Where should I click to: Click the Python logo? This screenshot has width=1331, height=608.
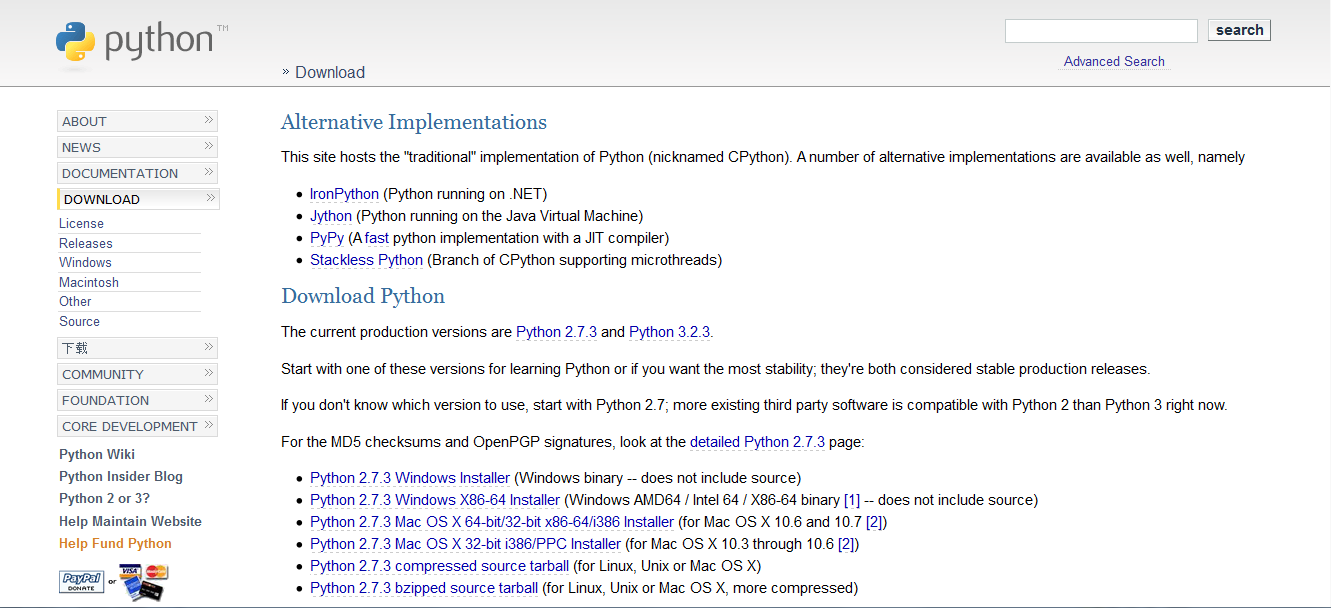point(141,41)
